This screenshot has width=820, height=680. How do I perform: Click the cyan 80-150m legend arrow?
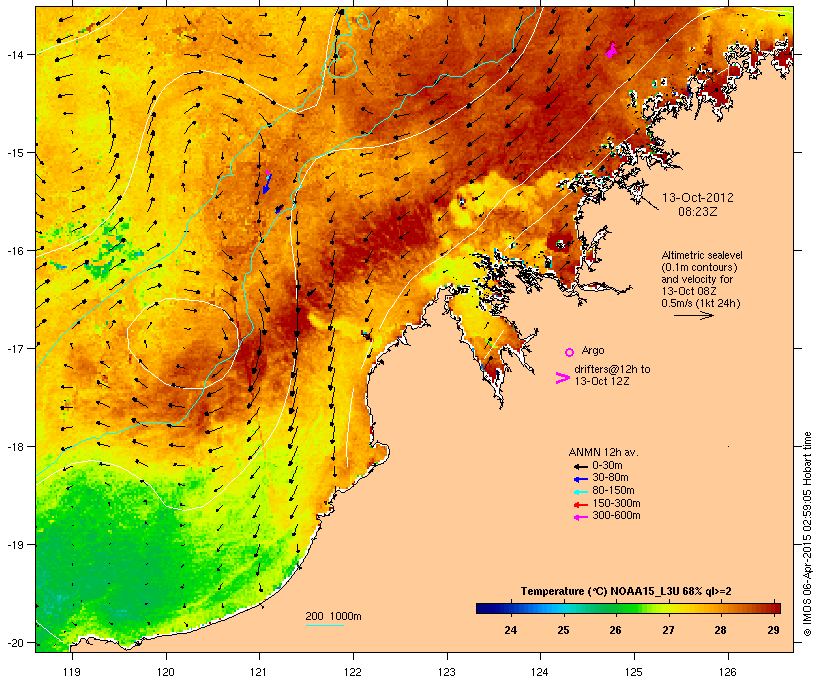point(580,492)
